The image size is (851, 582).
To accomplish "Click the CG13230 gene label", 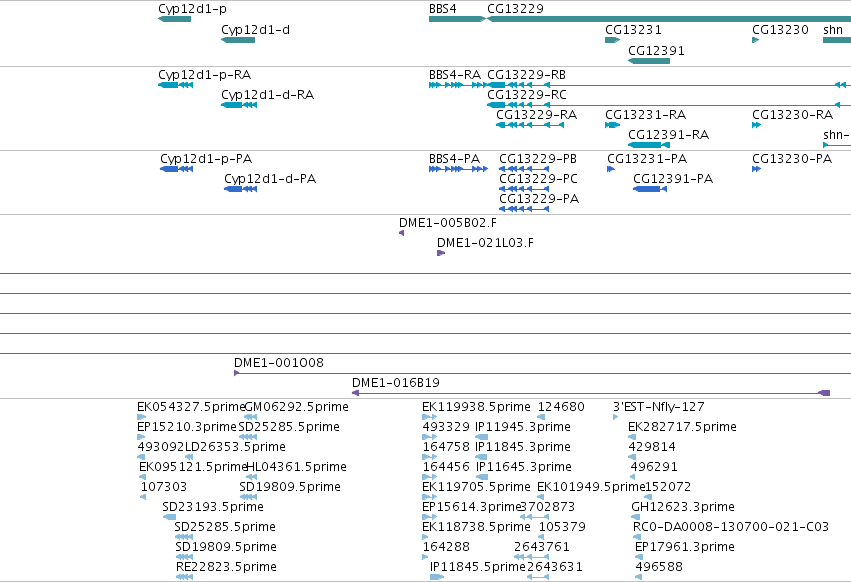I will (x=780, y=30).
